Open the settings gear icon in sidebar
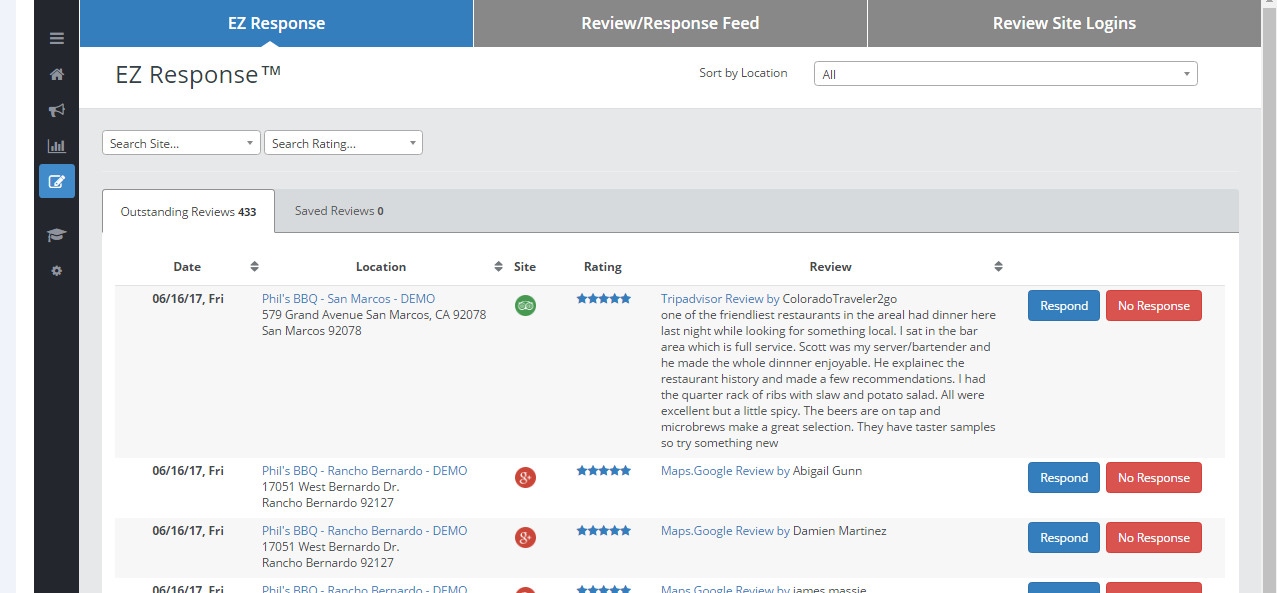 57,271
